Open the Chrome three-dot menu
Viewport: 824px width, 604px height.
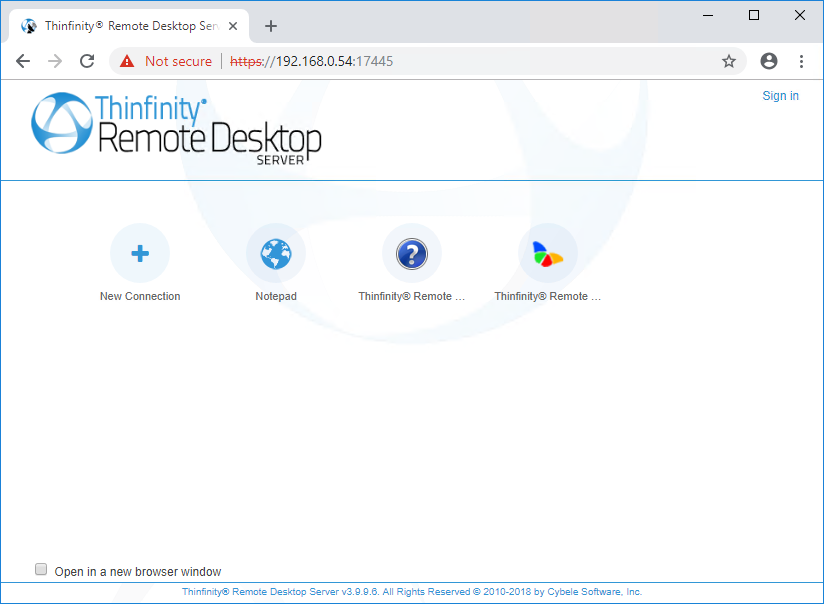801,61
